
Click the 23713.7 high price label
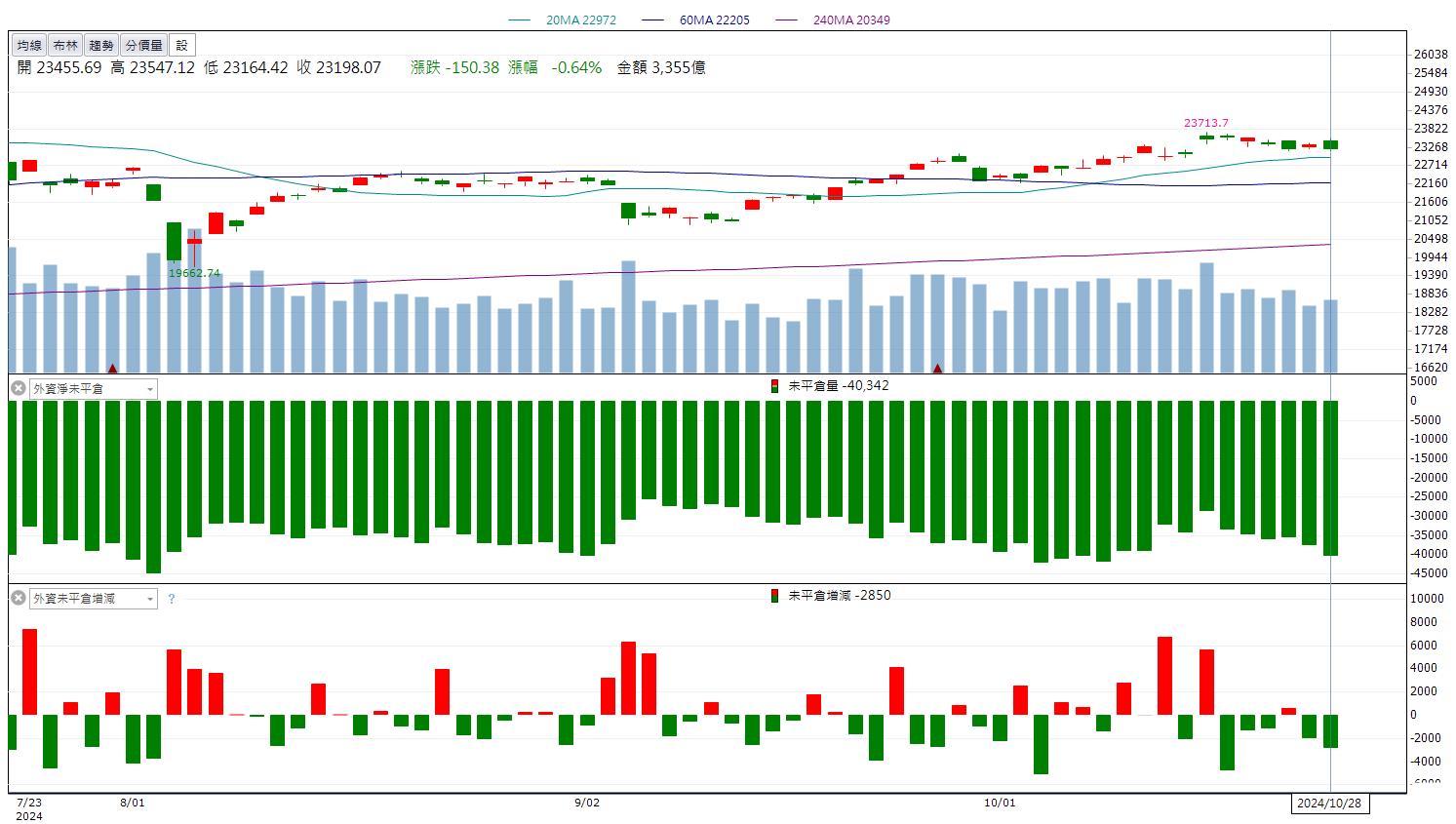point(1206,123)
